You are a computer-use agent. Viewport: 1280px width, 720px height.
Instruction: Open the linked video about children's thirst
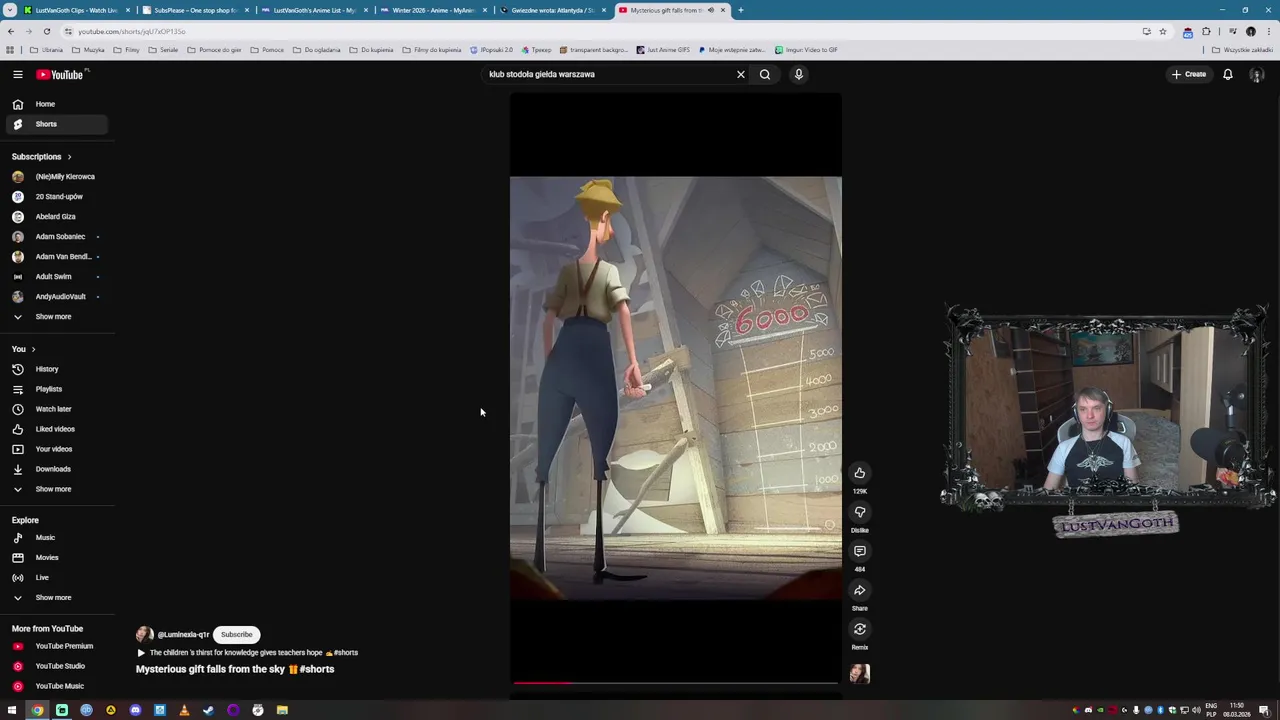click(x=247, y=653)
